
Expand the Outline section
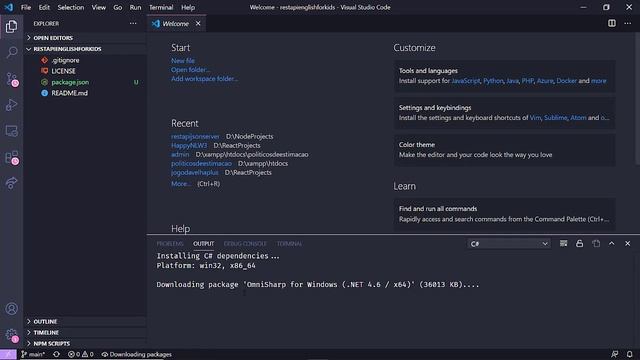[x=85, y=322]
